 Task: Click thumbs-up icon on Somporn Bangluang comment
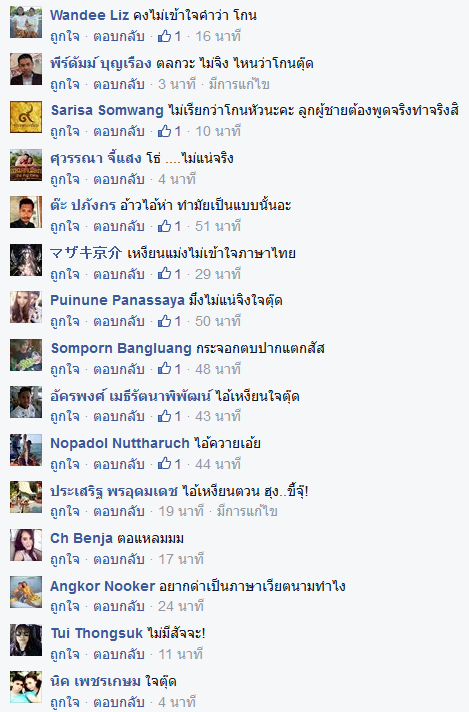pyautogui.click(x=164, y=369)
